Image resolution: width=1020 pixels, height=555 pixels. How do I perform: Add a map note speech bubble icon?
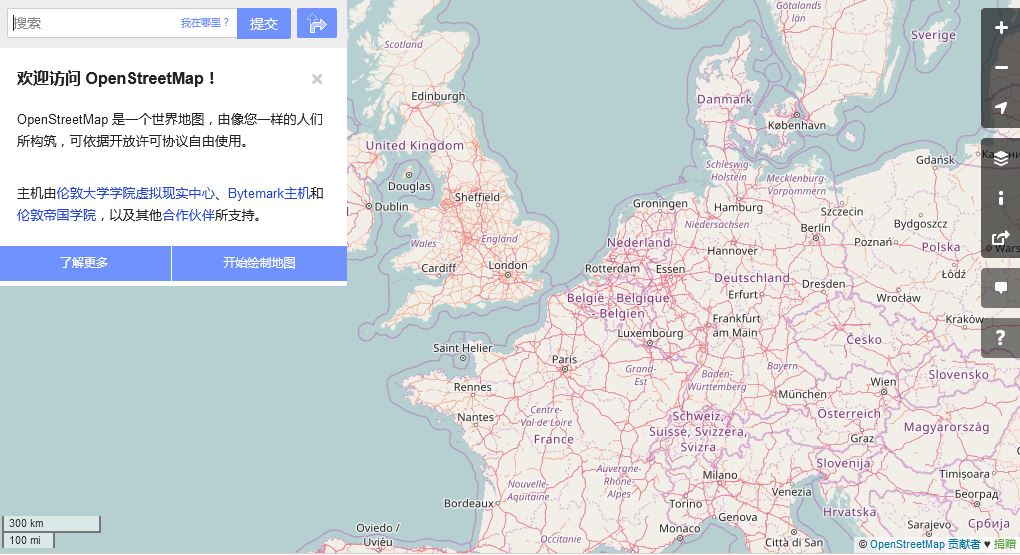pos(1000,288)
